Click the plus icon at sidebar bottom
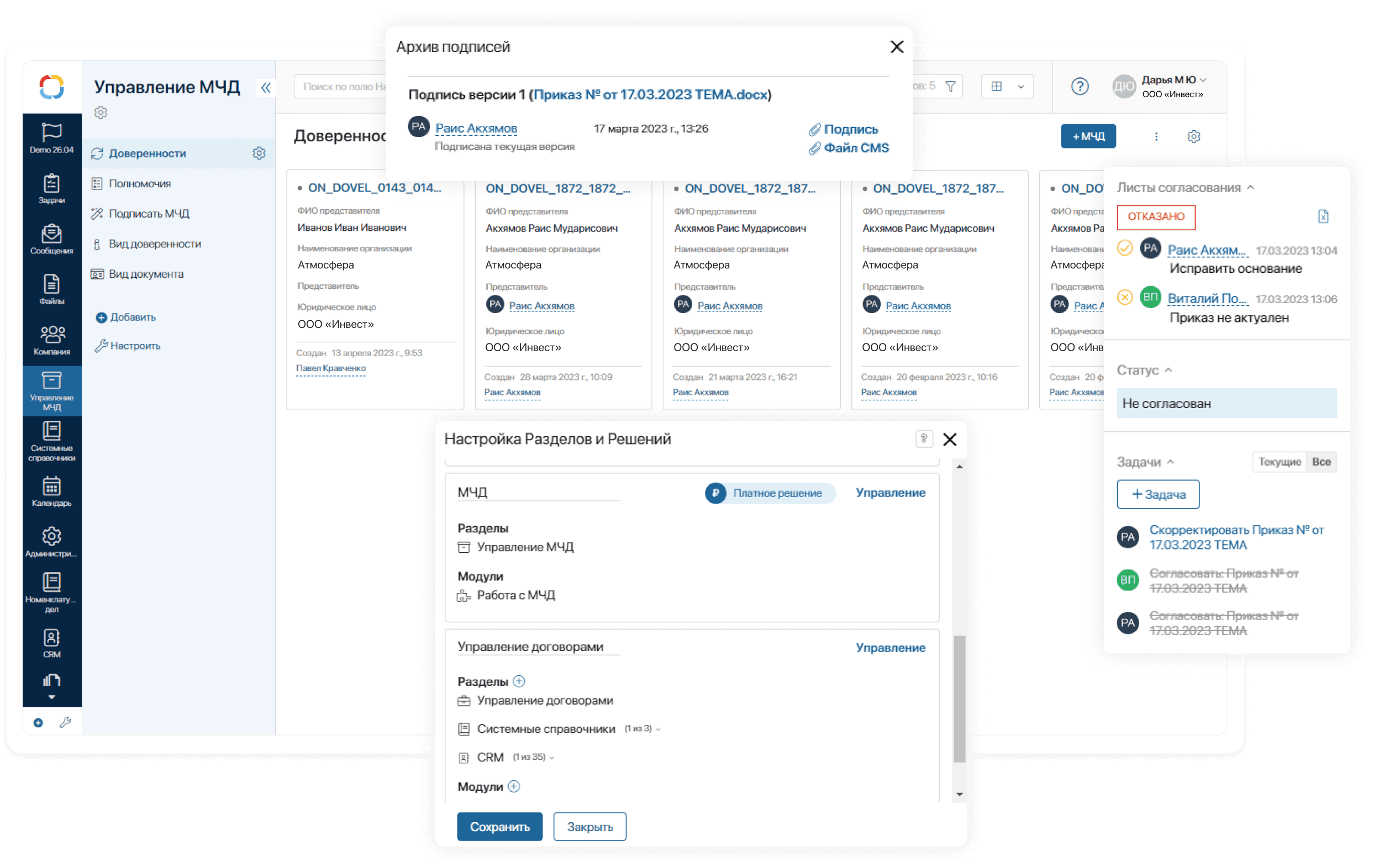Screen dimensions: 1374x868 [38, 723]
